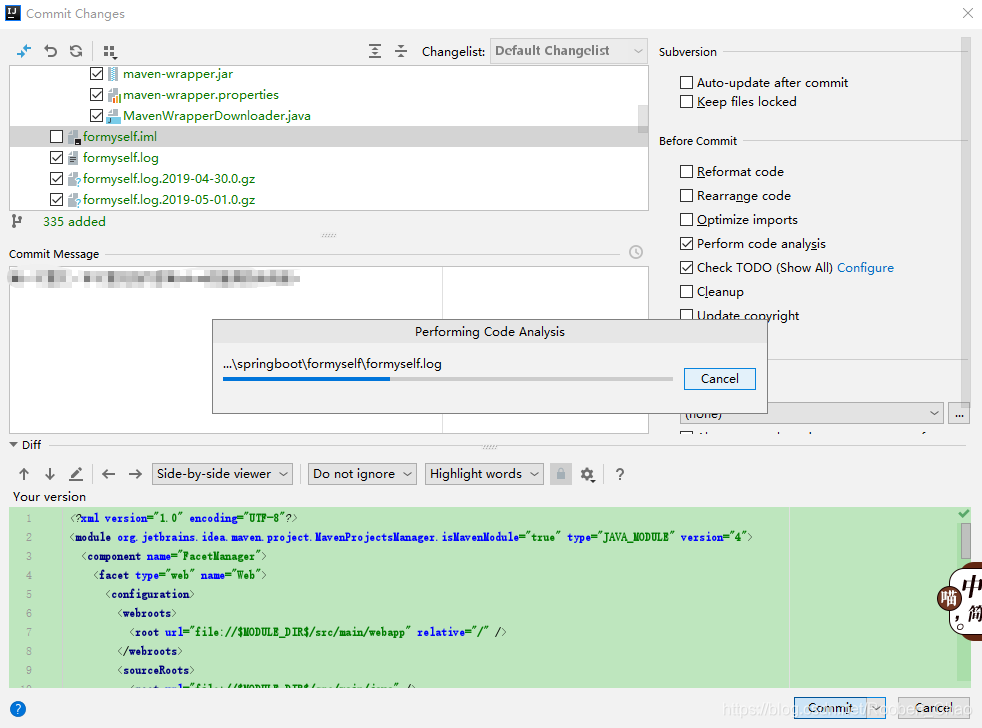
Task: Select maven-wrapper.jar in file list
Action: 178,74
